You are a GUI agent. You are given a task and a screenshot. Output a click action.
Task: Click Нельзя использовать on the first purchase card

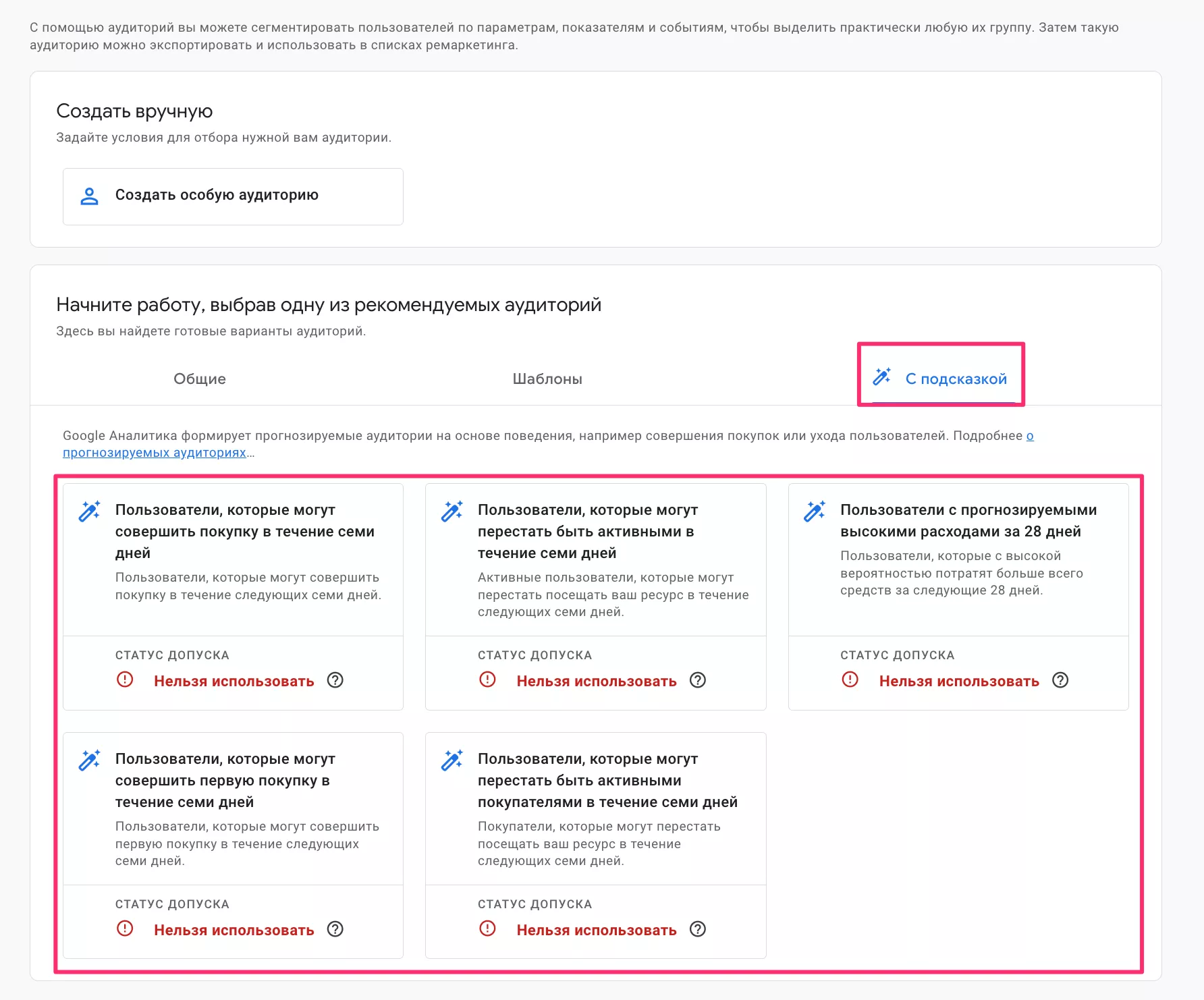pyautogui.click(x=233, y=929)
